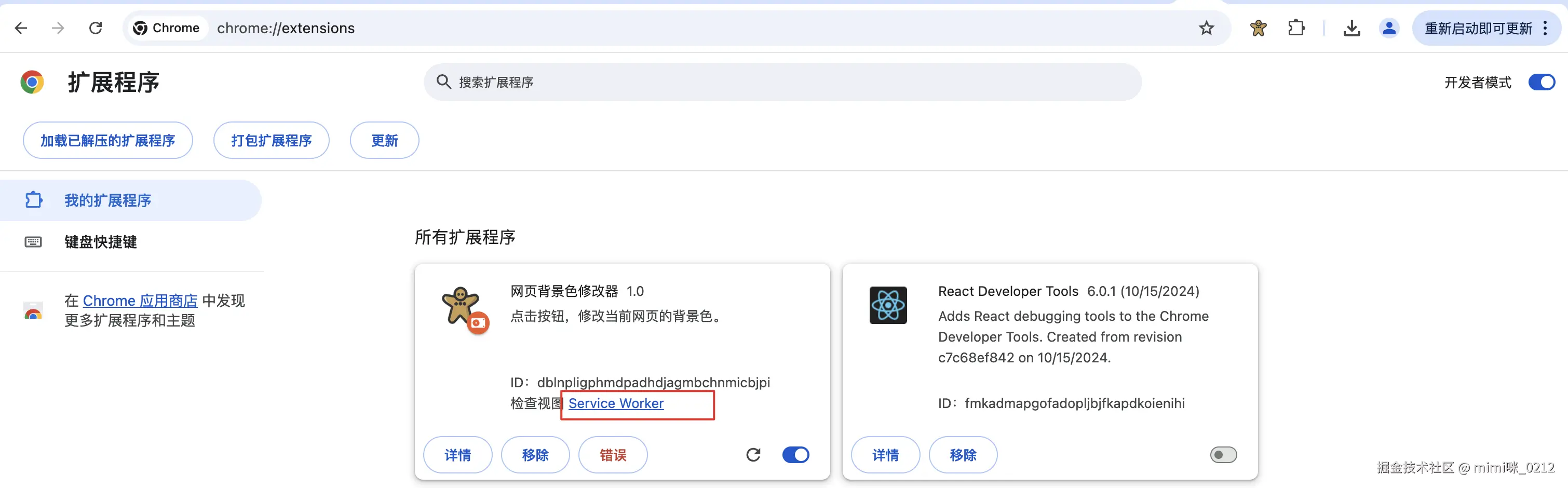The height and width of the screenshot is (488, 1568).
Task: Go back using the browser back arrow
Action: pos(21,28)
